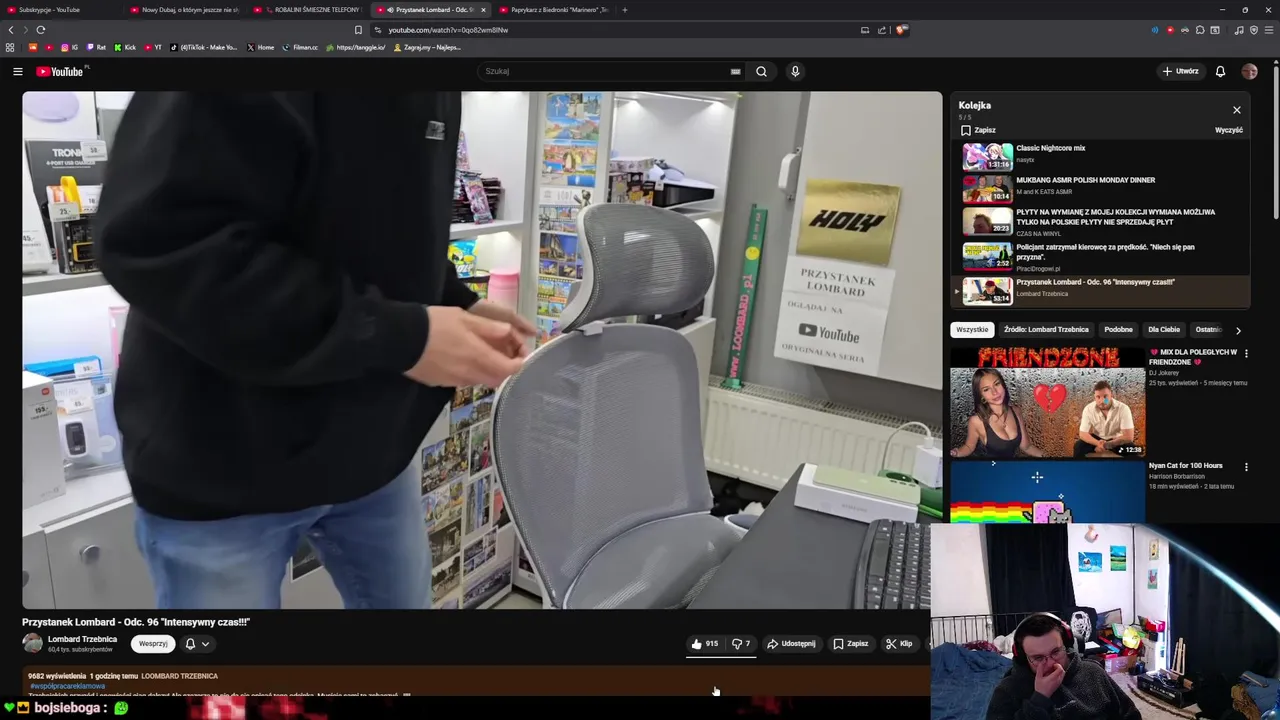Switch to Subskrypcje - YouTube tab

[x=60, y=10]
